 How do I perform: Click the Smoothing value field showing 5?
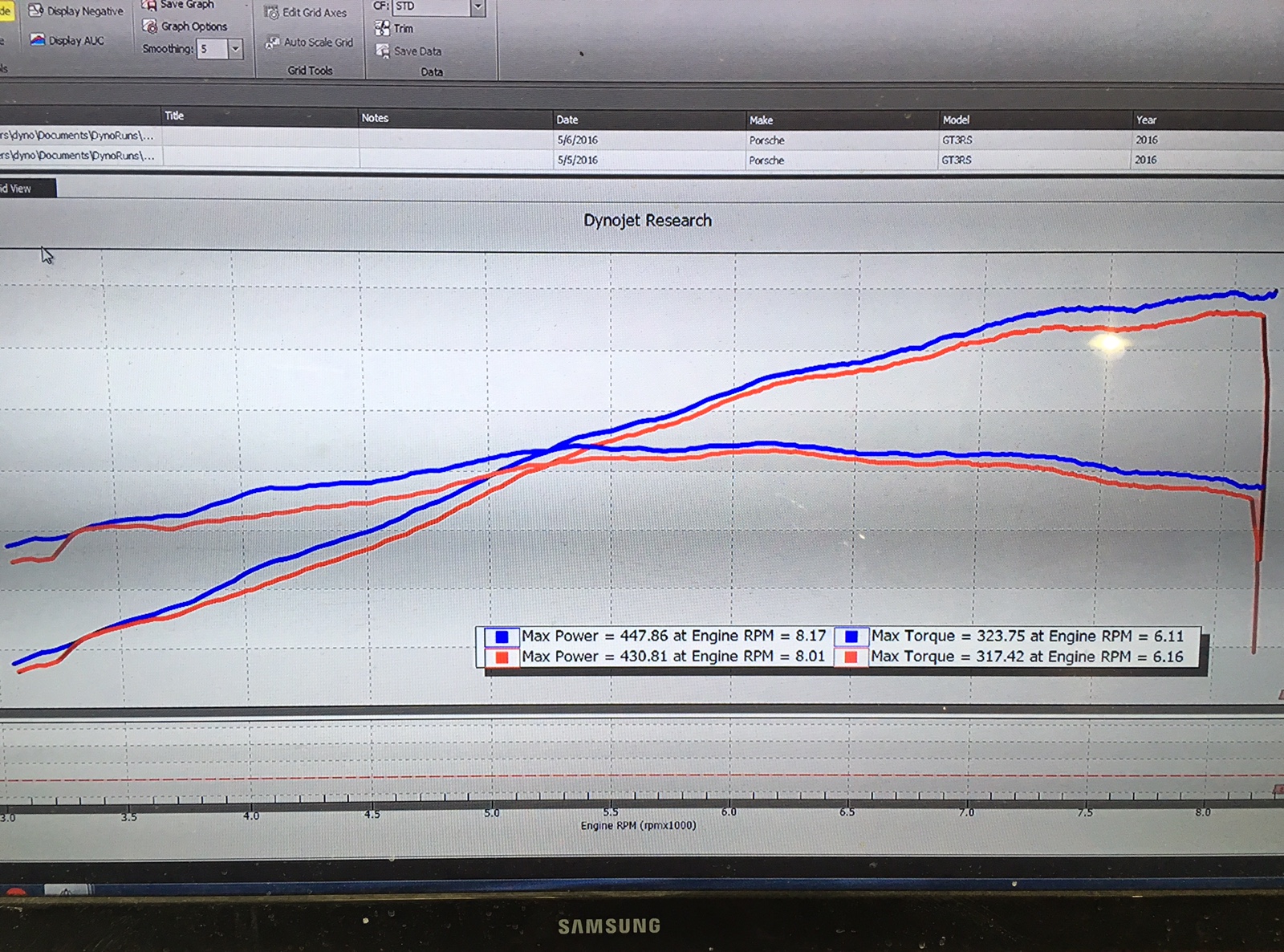213,49
